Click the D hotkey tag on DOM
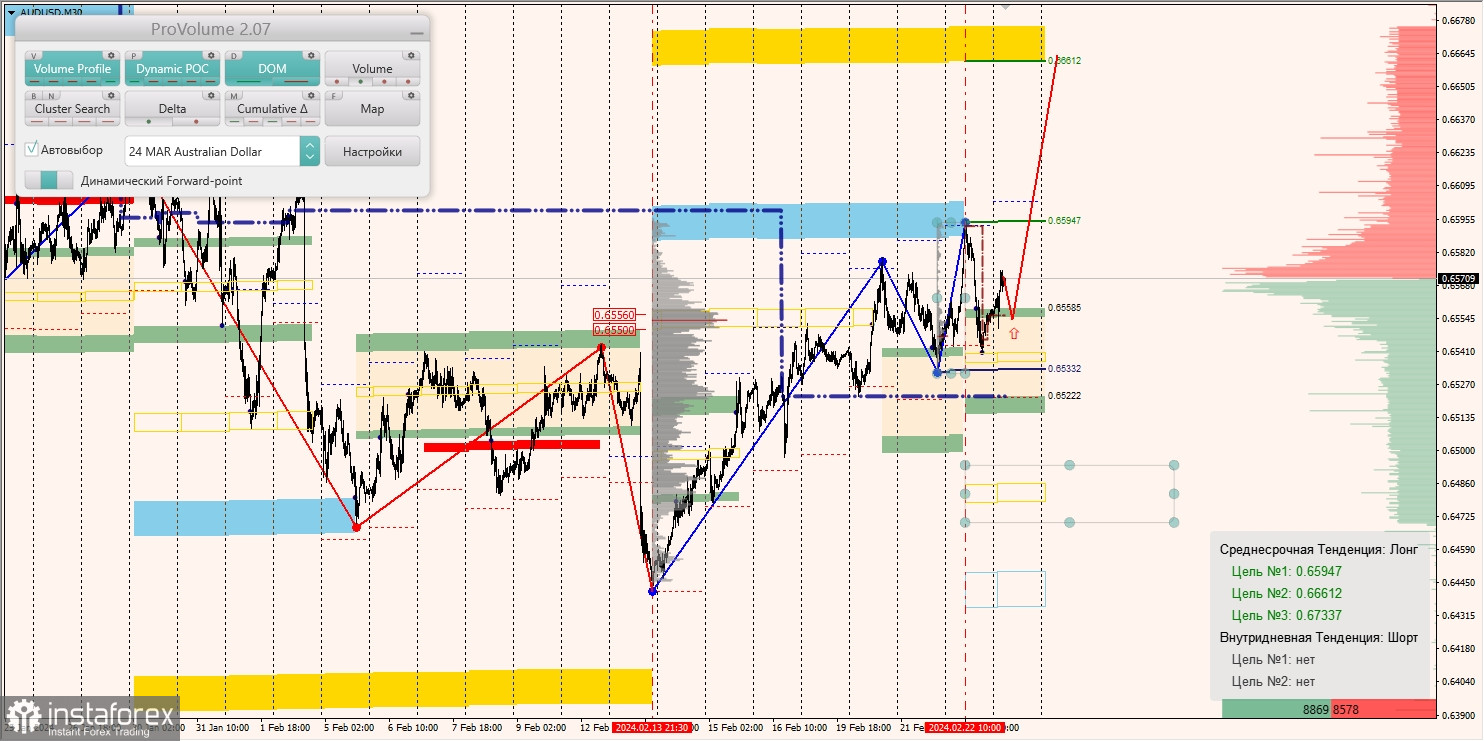 236,56
